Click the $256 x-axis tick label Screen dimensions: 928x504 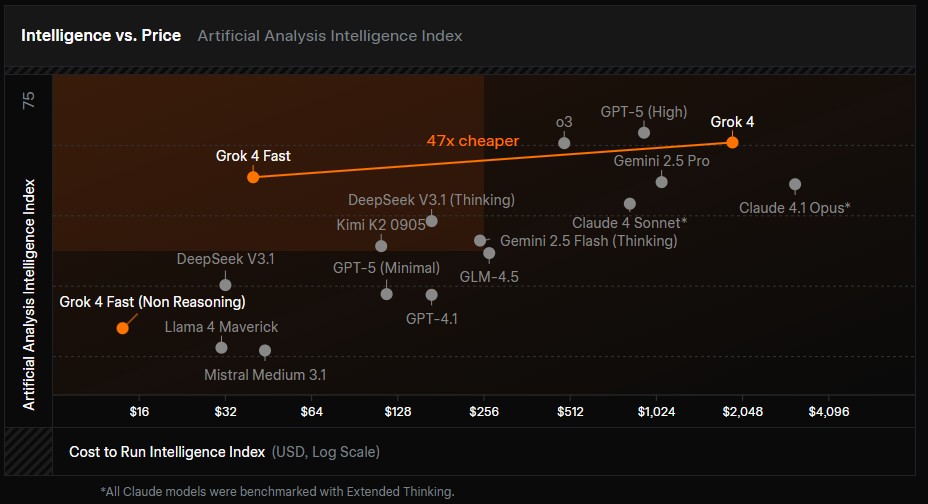pyautogui.click(x=484, y=411)
